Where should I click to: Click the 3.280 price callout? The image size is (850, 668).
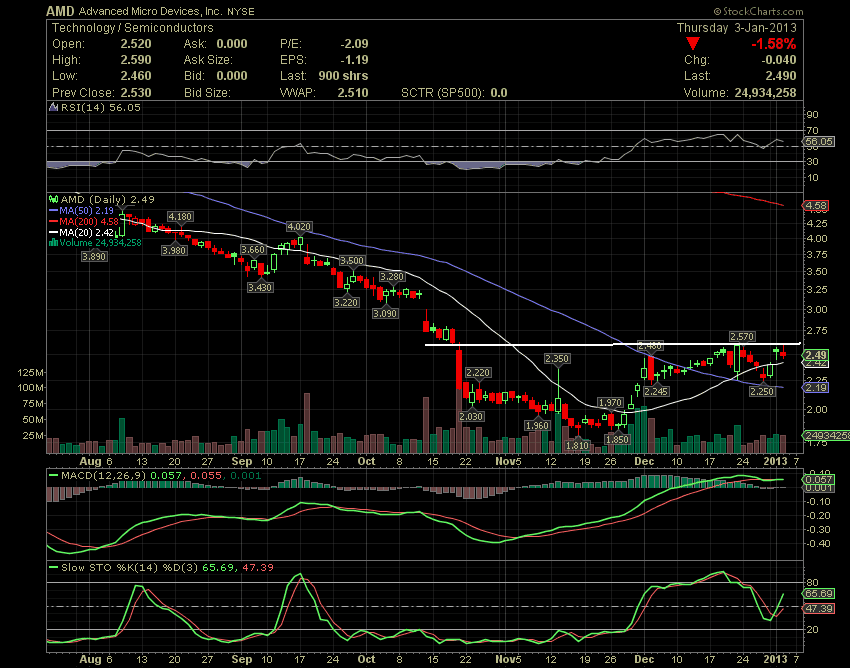pyautogui.click(x=391, y=277)
